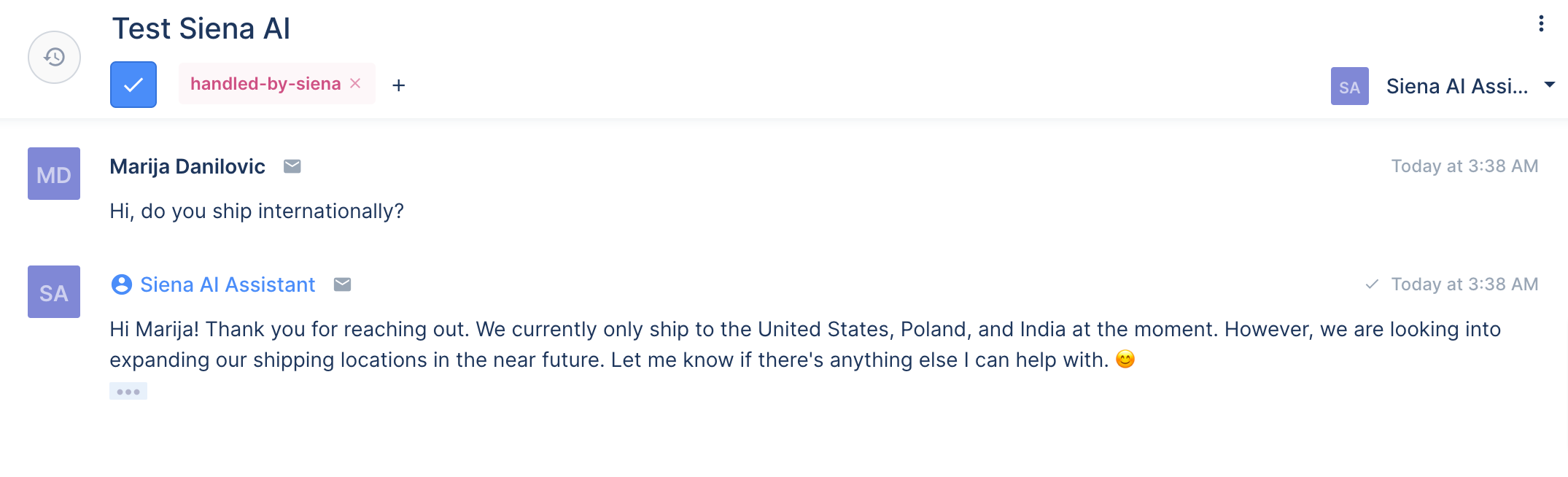Viewport: 1568px width, 477px height.
Task: Open ticket history clock icon
Action: click(54, 57)
